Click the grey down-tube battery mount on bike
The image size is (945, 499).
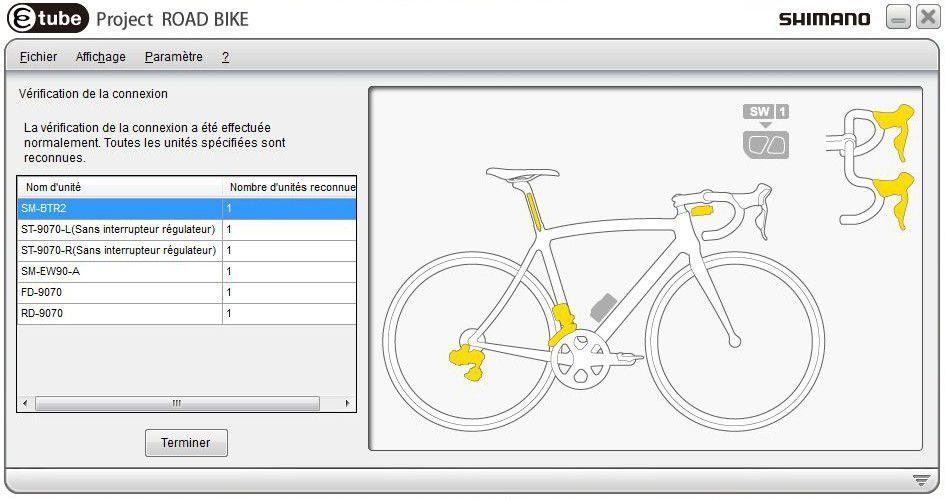point(603,307)
